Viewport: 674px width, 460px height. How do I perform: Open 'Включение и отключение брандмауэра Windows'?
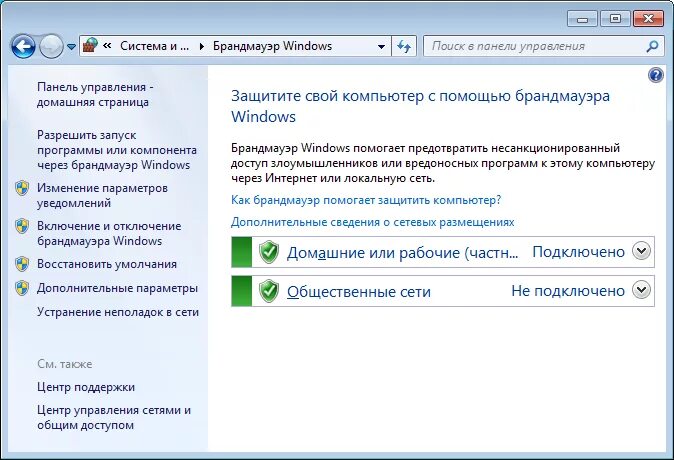pyautogui.click(x=109, y=233)
